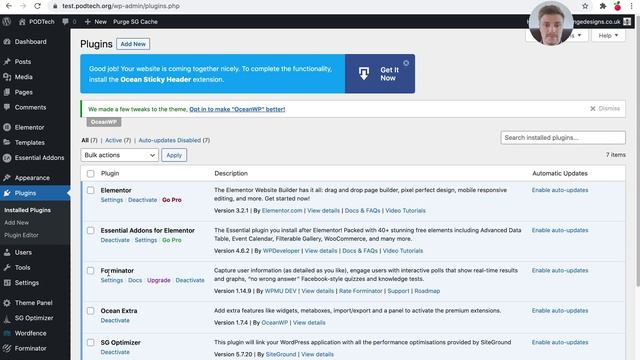Click the Get It Now button
Image resolution: width=640 pixels, height=360 pixels.
click(x=380, y=74)
